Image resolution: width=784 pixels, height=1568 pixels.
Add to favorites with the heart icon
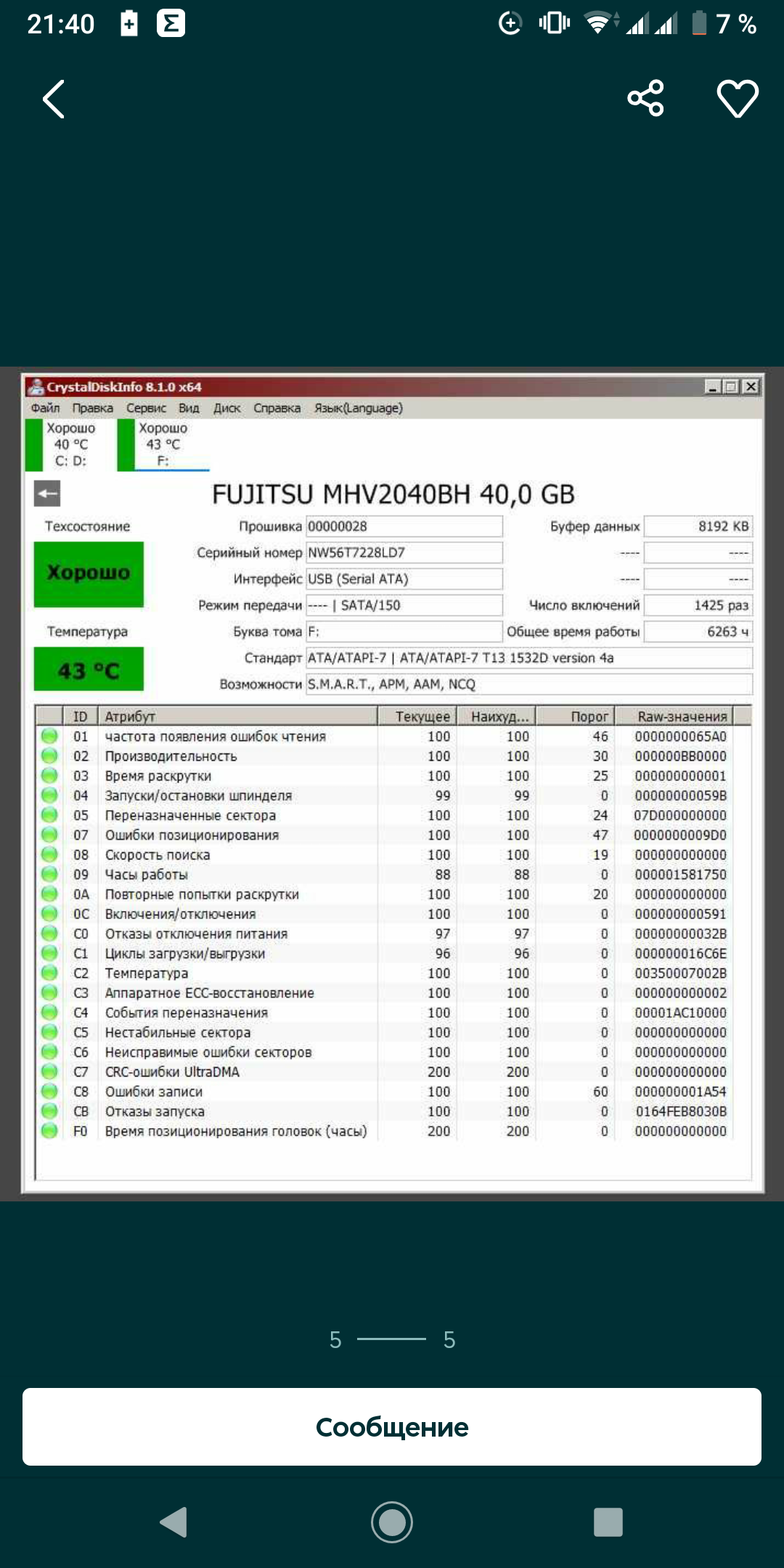click(x=738, y=98)
